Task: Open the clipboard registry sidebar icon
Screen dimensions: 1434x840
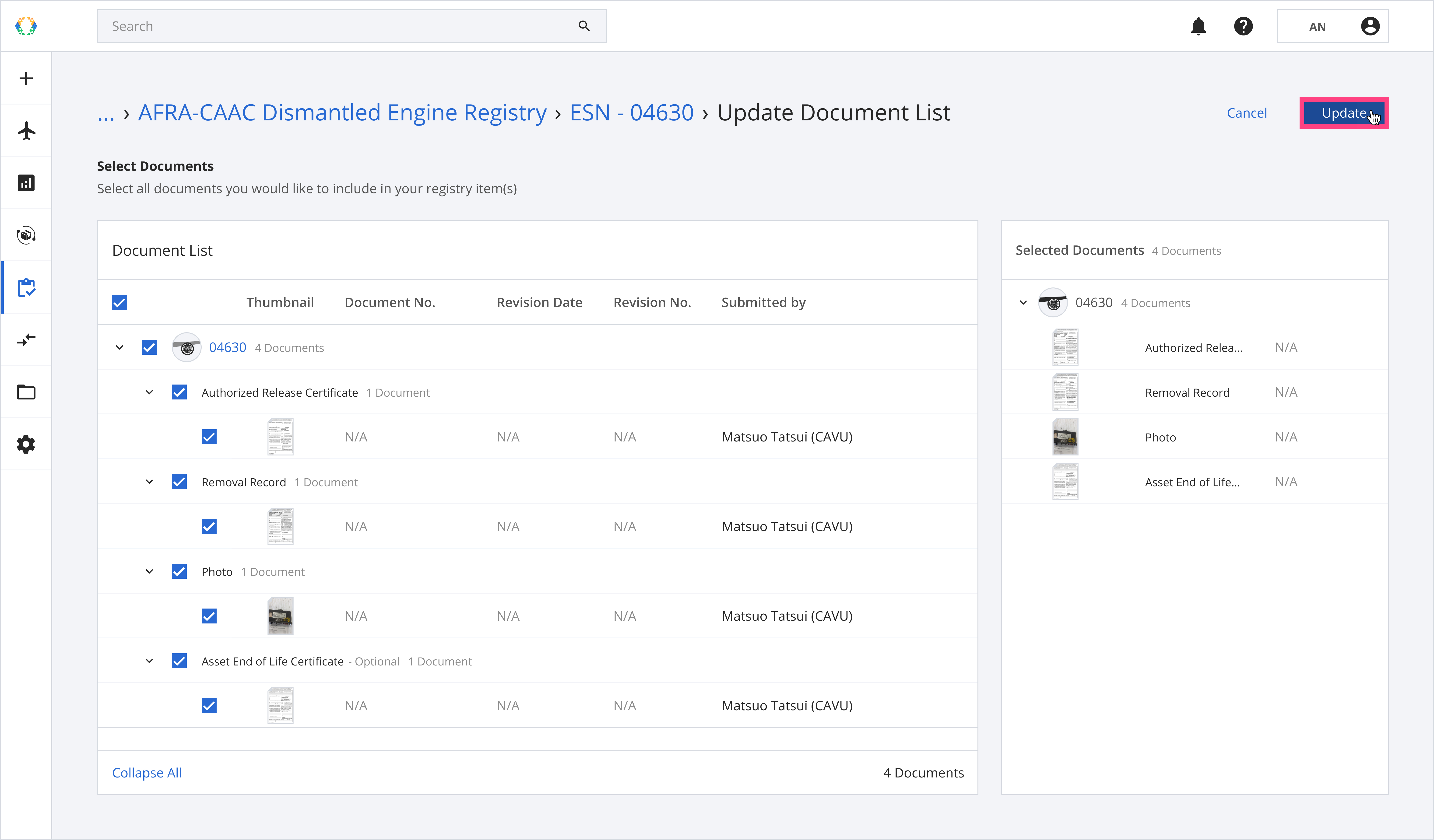Action: [x=26, y=288]
